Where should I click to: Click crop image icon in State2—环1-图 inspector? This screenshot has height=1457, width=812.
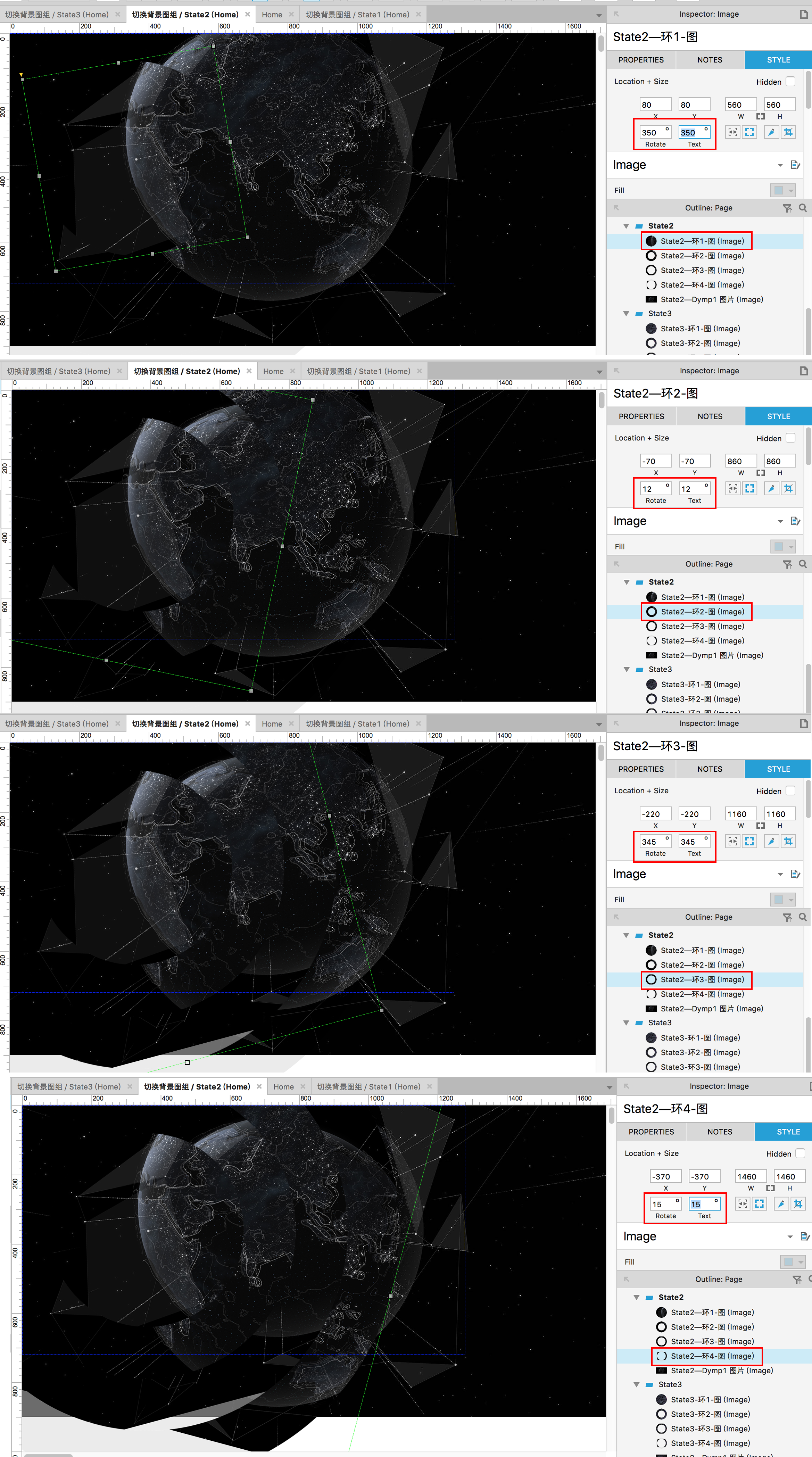(788, 132)
